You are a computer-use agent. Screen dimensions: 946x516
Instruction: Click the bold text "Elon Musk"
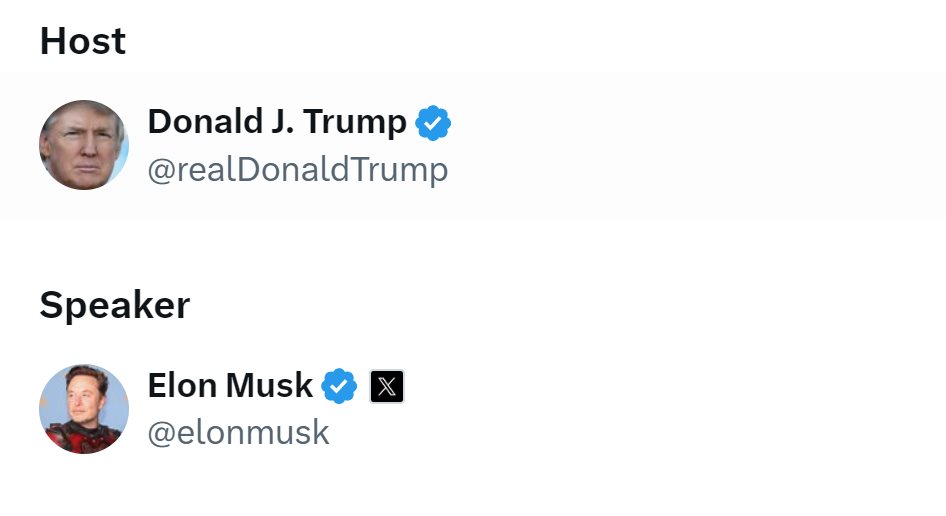click(x=230, y=385)
